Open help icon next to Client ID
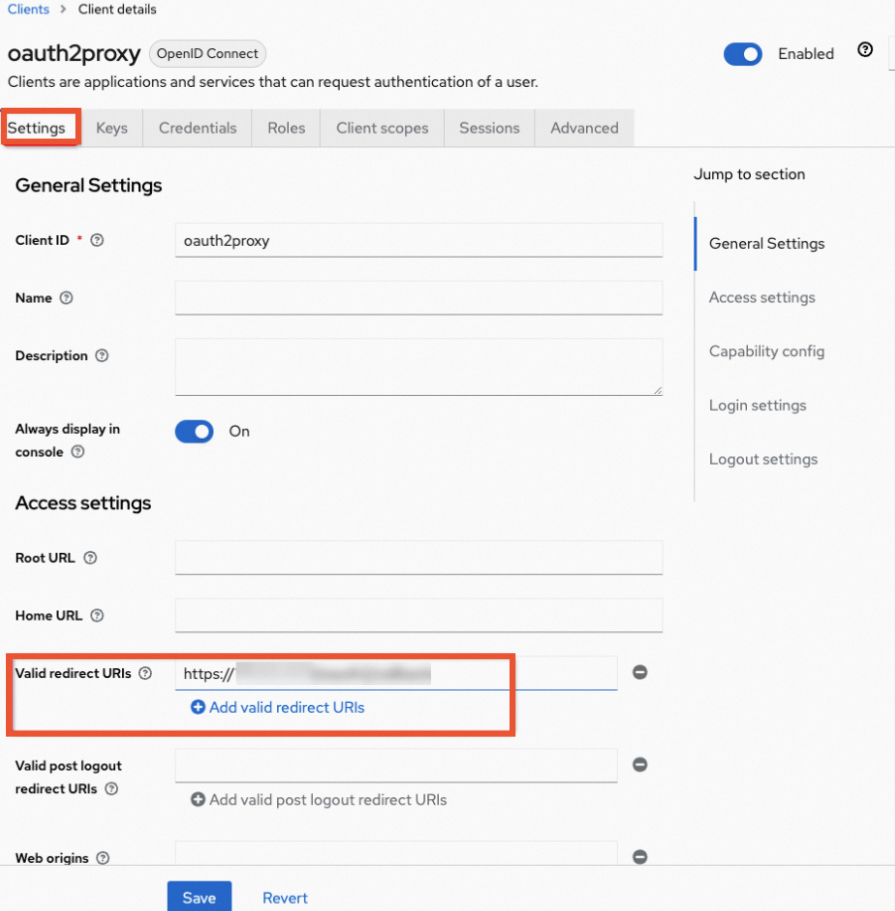 [x=97, y=240]
